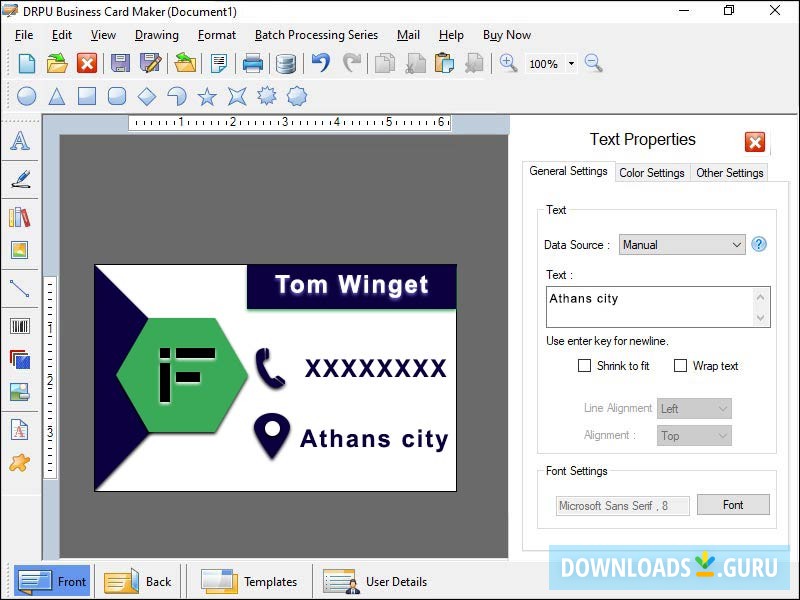
Task: Select the XXXXXXXX phone text on card
Action: pyautogui.click(x=376, y=368)
